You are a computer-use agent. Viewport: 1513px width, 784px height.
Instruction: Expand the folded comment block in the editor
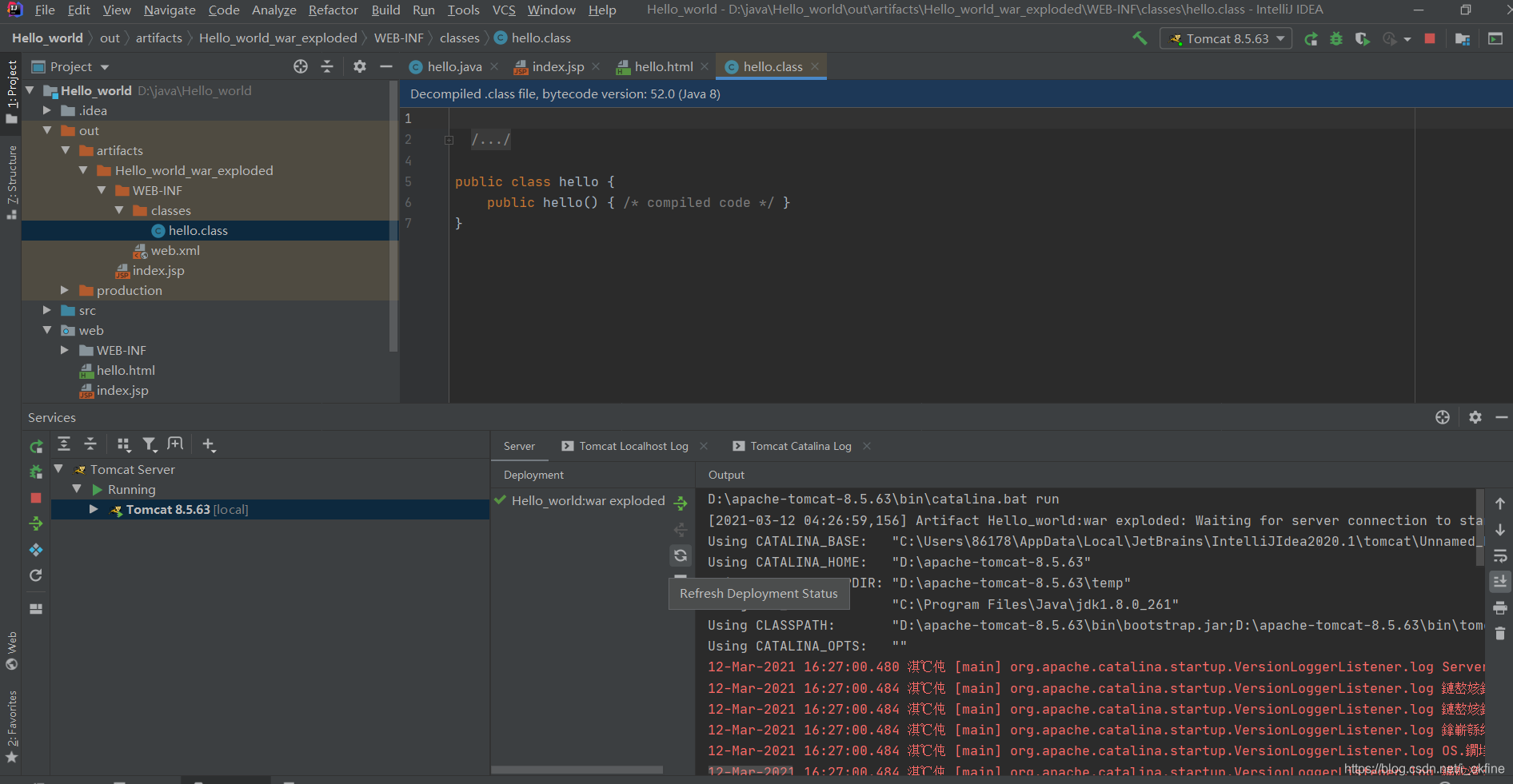(449, 140)
